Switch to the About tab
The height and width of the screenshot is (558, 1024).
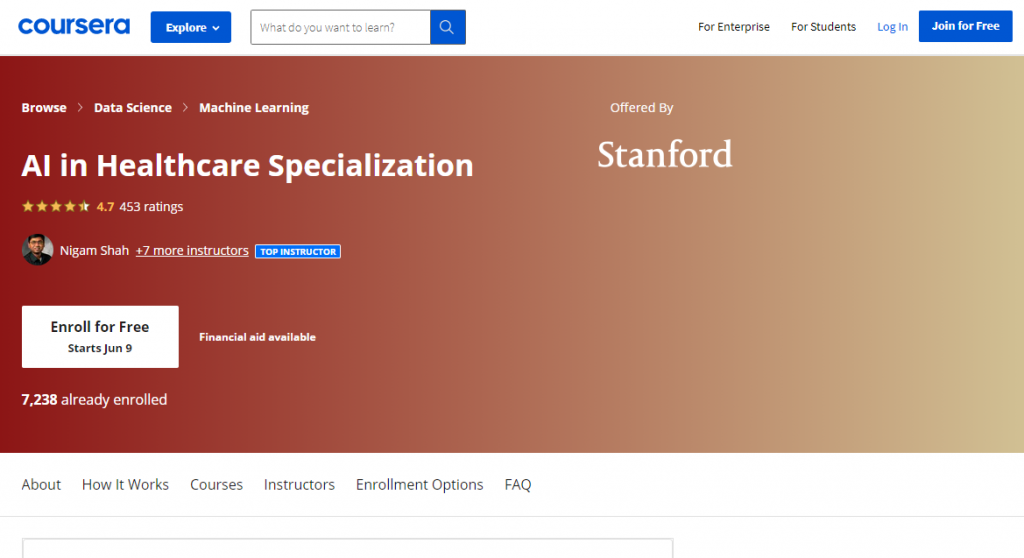pos(41,484)
